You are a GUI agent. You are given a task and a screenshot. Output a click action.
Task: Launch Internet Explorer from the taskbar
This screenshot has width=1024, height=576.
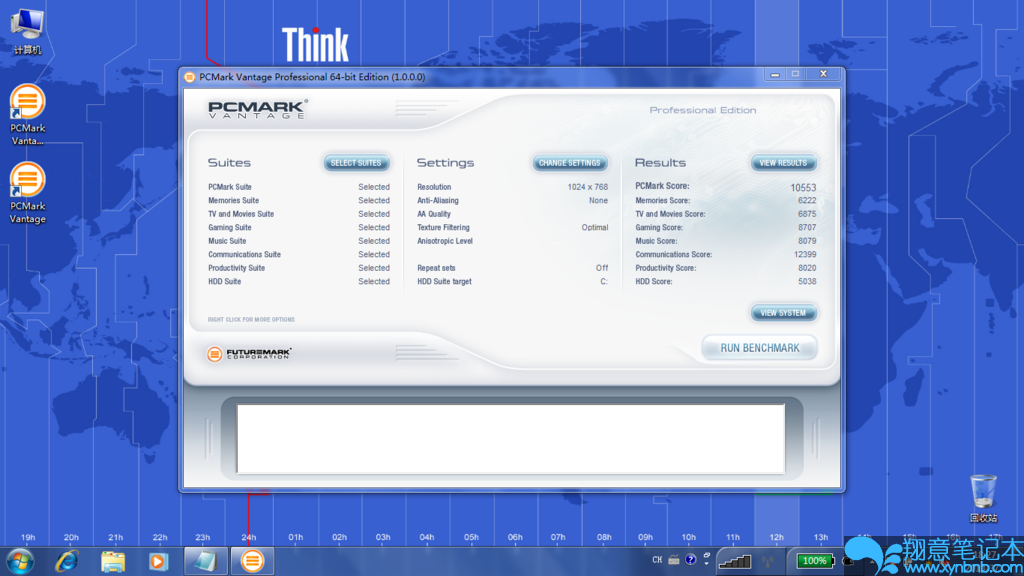point(67,561)
